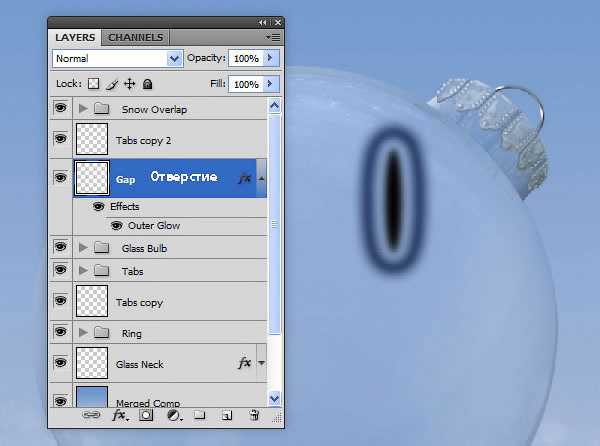
Task: Open the Opacity slider arrow
Action: (271, 58)
